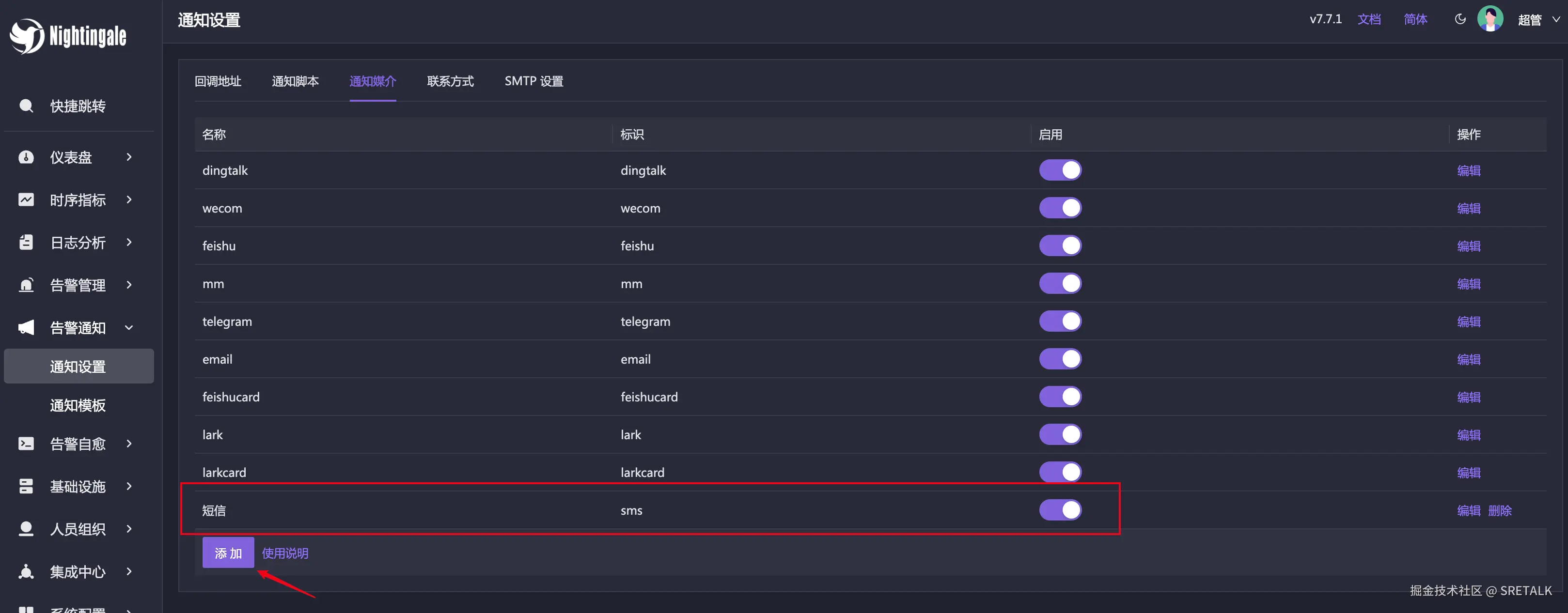
Task: Click the dashboard gauge icon in sidebar
Action: pos(26,157)
